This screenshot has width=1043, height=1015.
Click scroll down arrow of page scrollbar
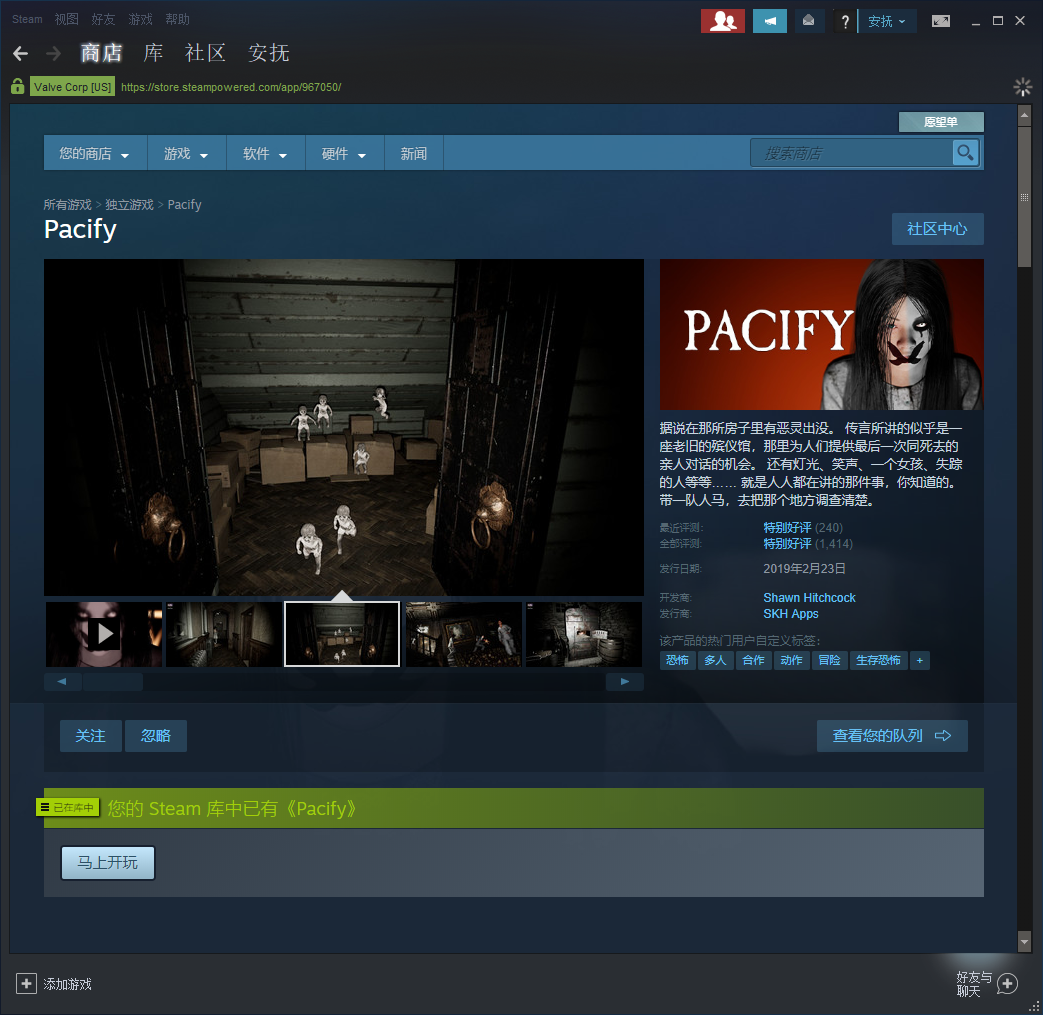click(x=1024, y=941)
